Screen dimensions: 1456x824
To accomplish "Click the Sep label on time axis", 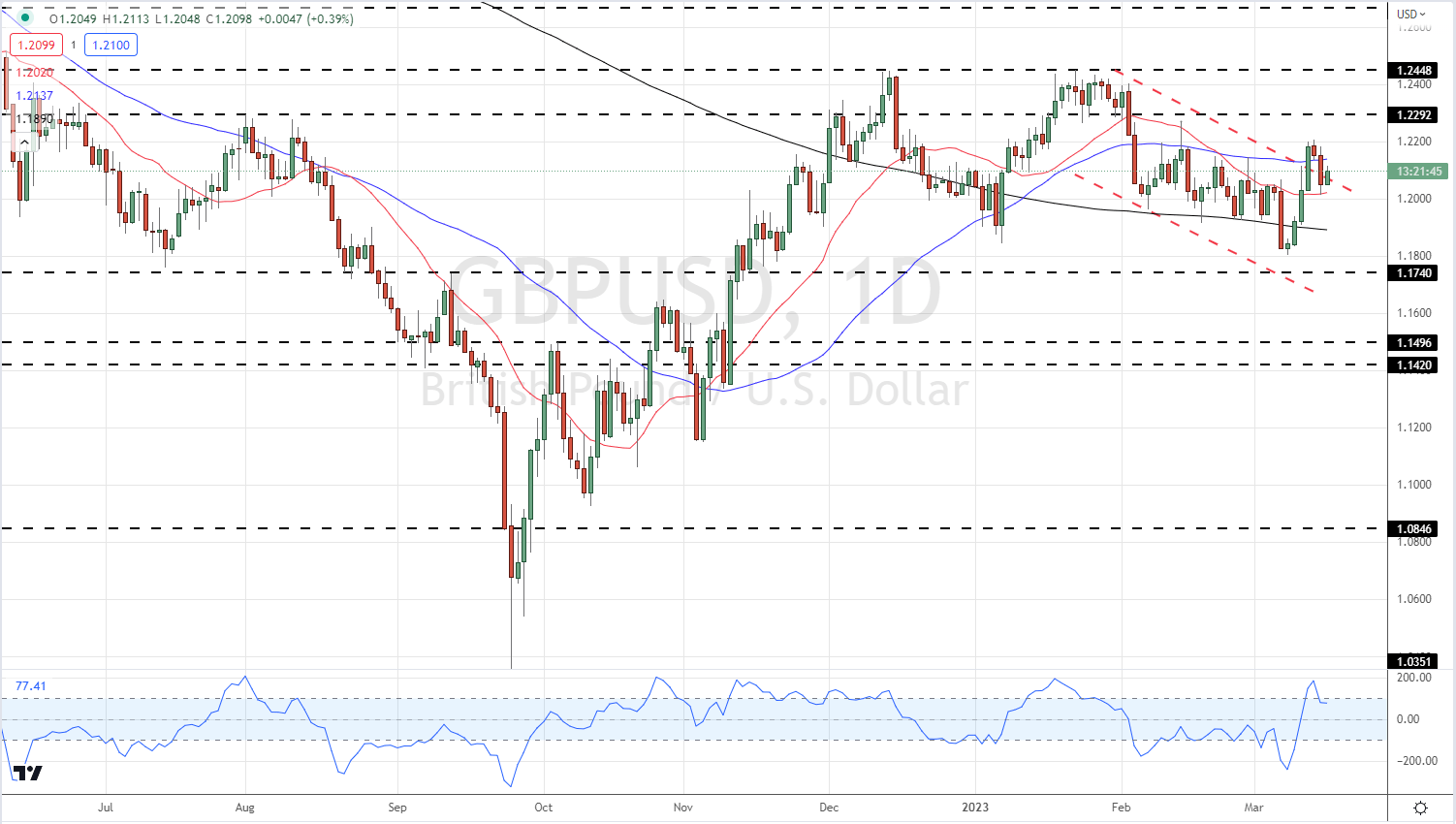I will click(x=396, y=807).
